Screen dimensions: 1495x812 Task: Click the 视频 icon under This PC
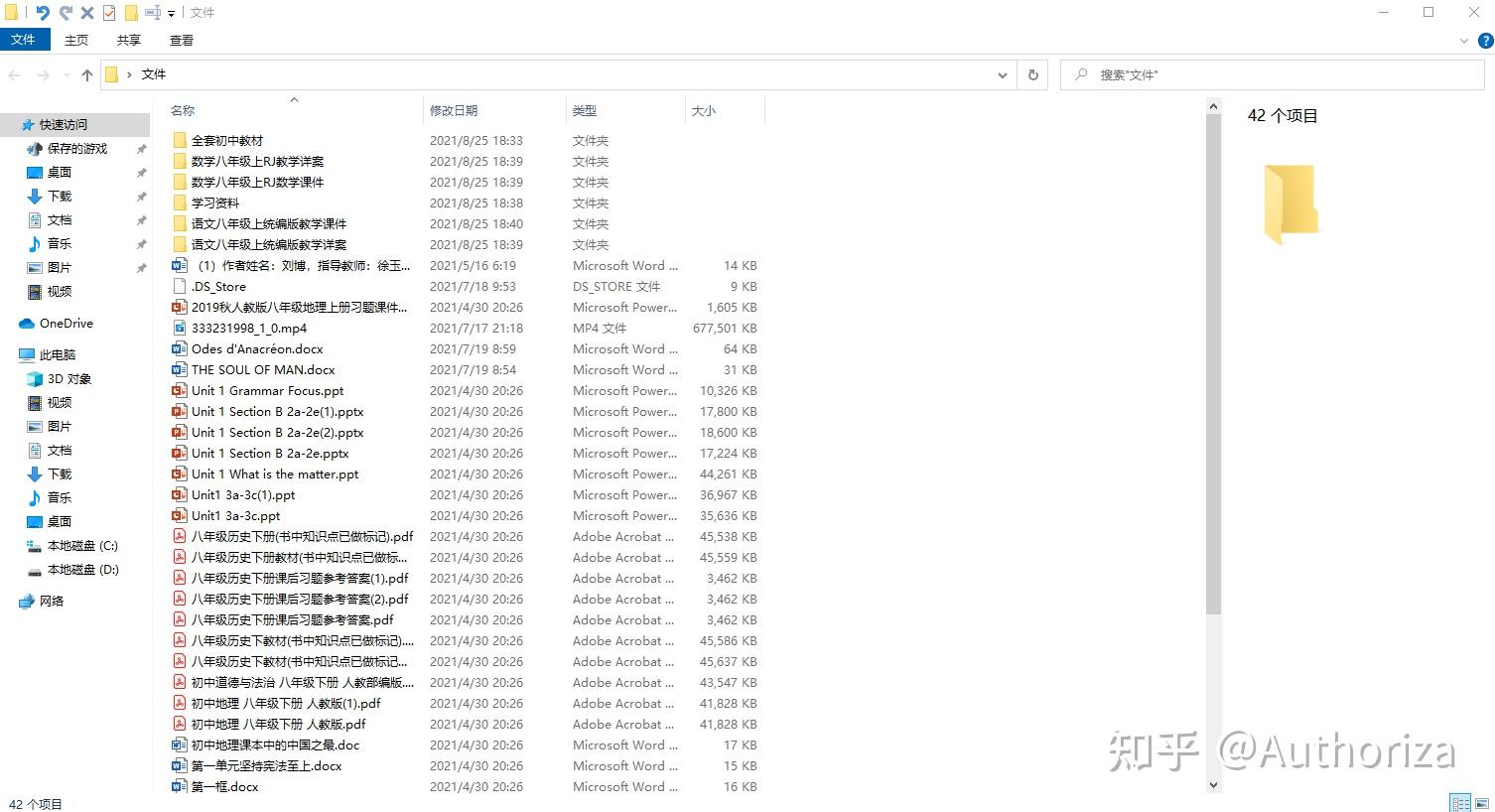(35, 402)
